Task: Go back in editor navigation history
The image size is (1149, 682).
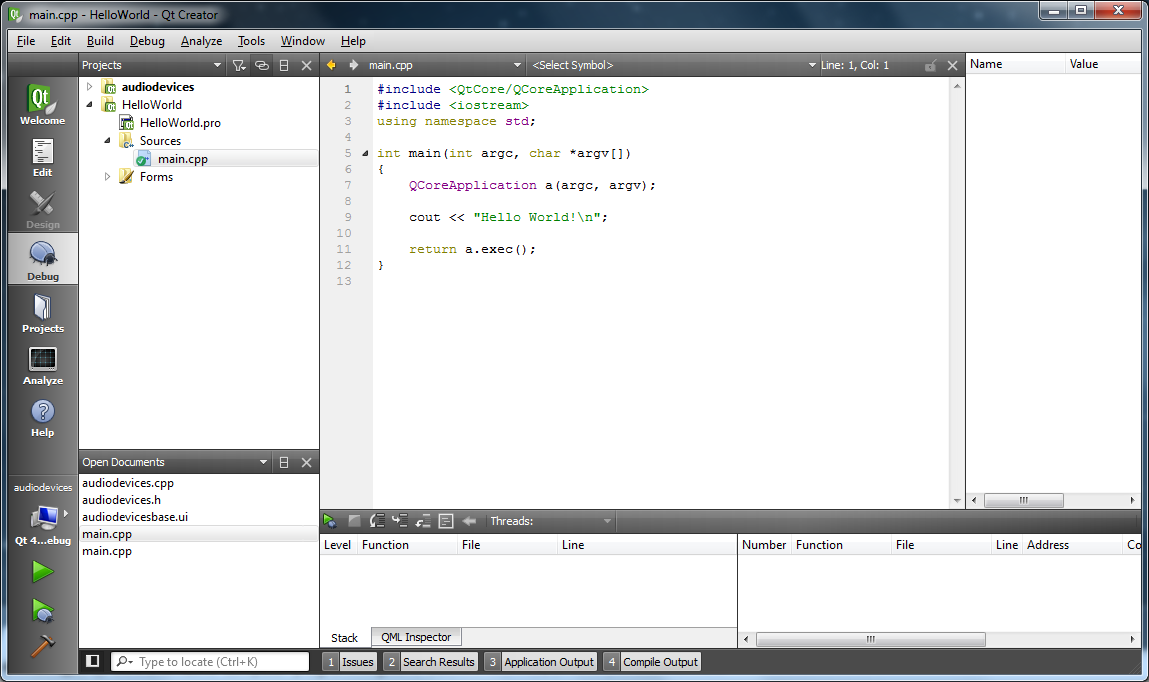Action: point(331,65)
